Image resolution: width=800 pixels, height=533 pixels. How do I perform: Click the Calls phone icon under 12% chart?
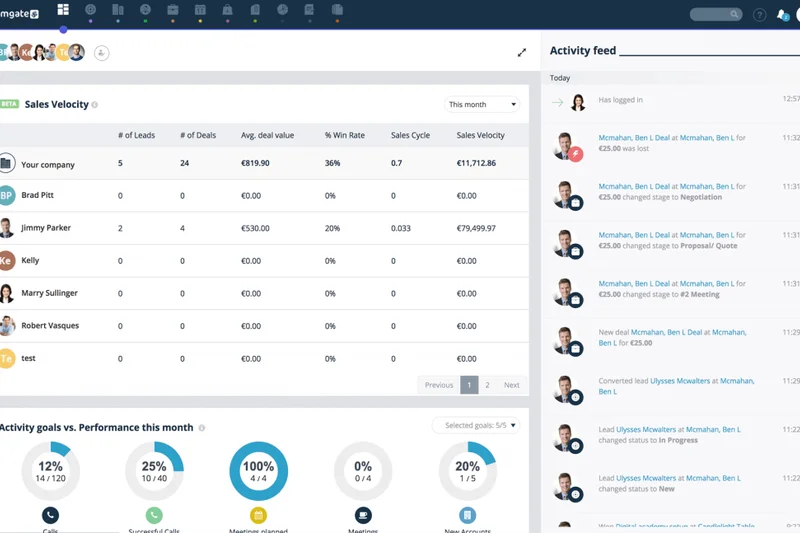click(50, 515)
